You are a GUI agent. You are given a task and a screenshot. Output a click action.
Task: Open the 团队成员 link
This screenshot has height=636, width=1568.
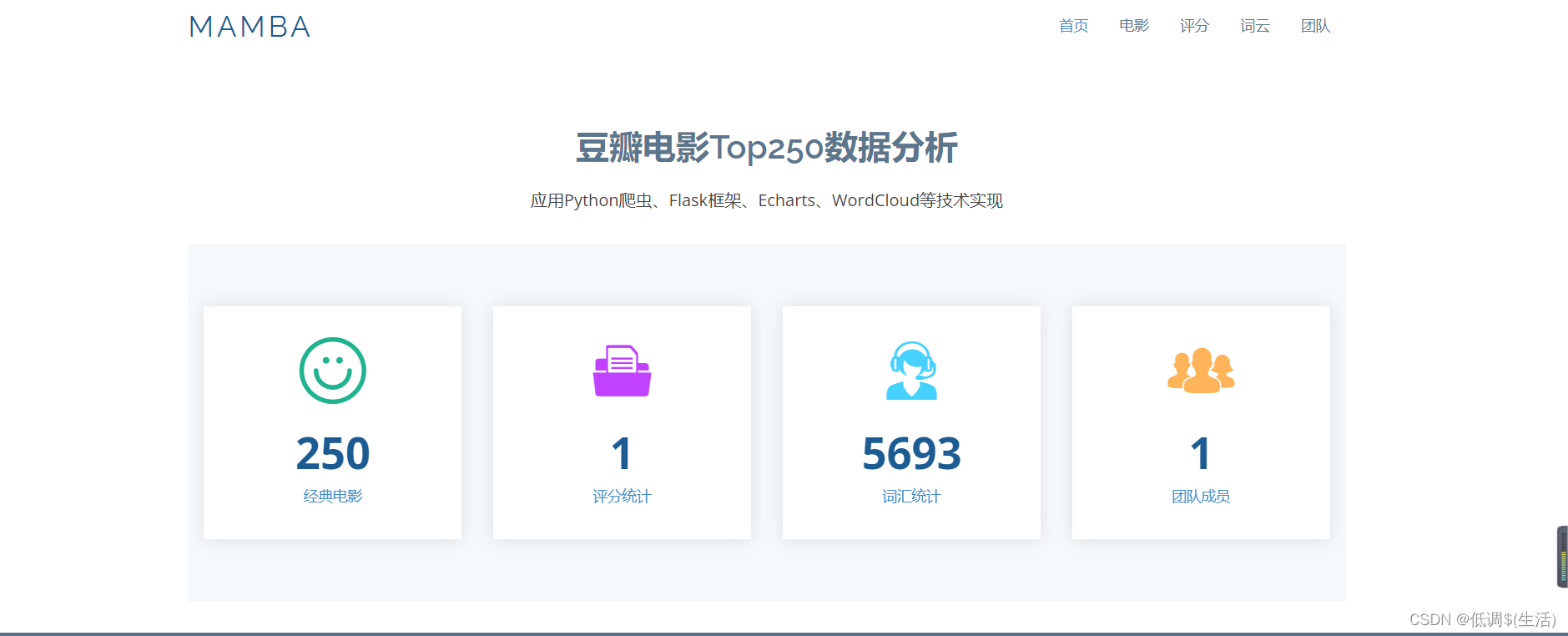(x=1201, y=496)
